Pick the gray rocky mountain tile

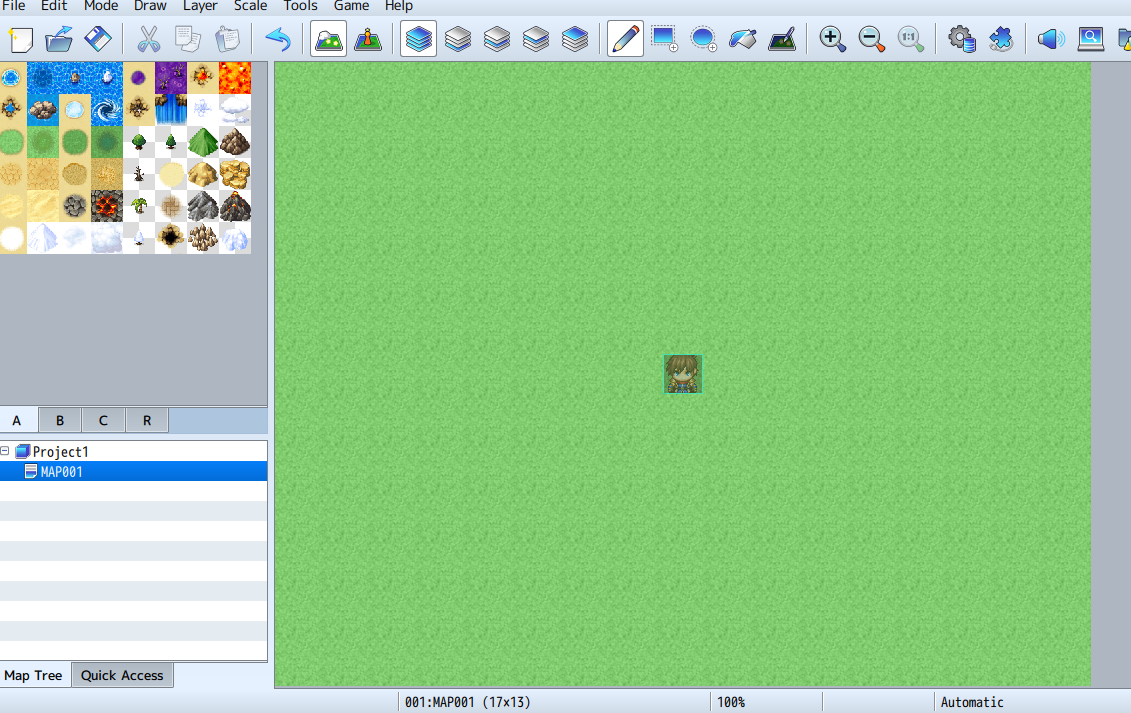[203, 206]
